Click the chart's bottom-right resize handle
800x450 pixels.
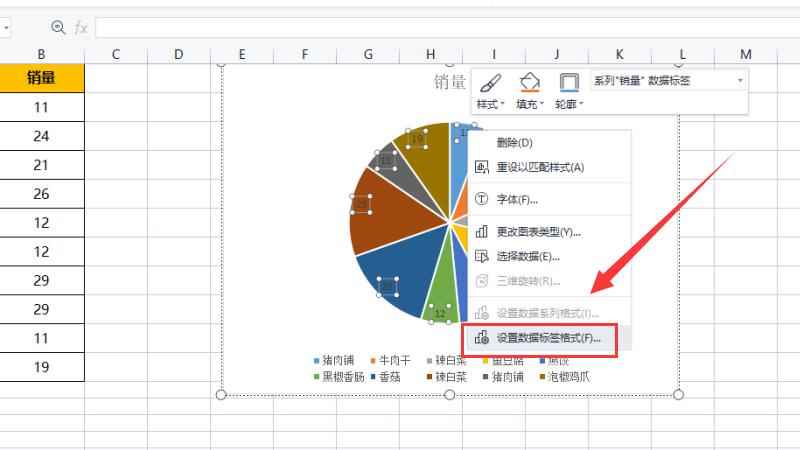click(678, 394)
